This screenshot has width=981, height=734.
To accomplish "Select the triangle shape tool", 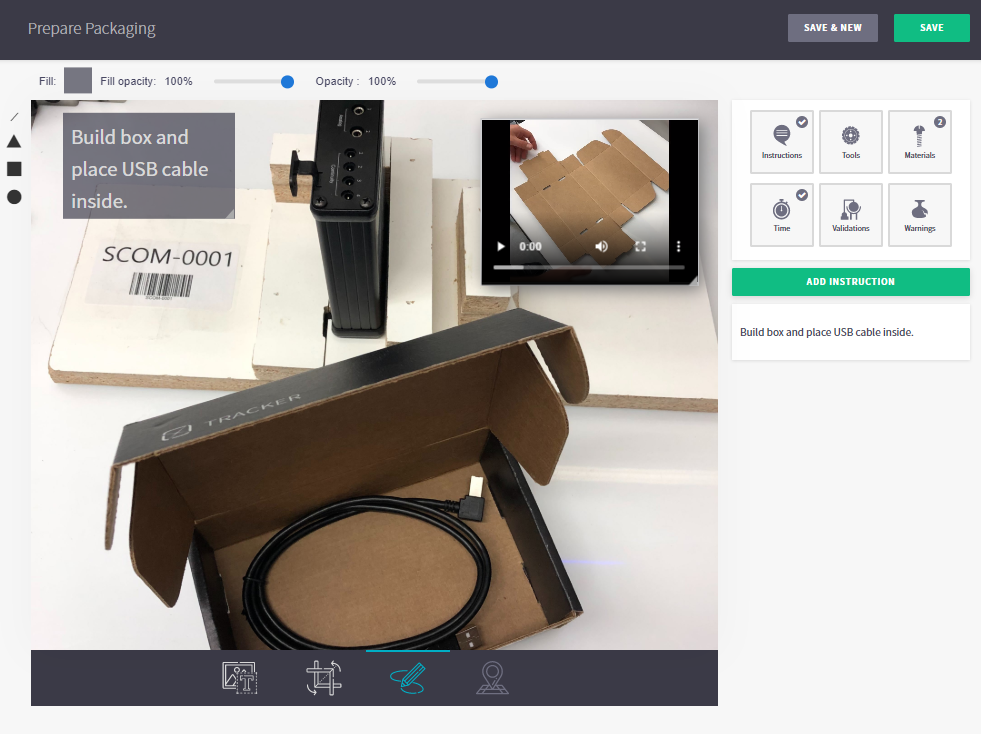I will (13, 141).
